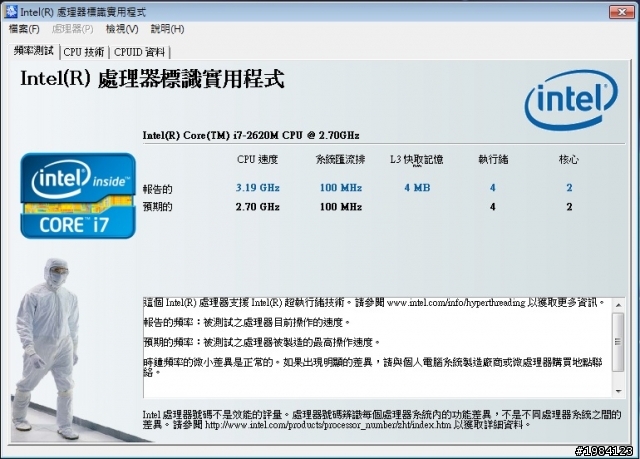Switch to the CPUID 資料 tab

point(139,52)
